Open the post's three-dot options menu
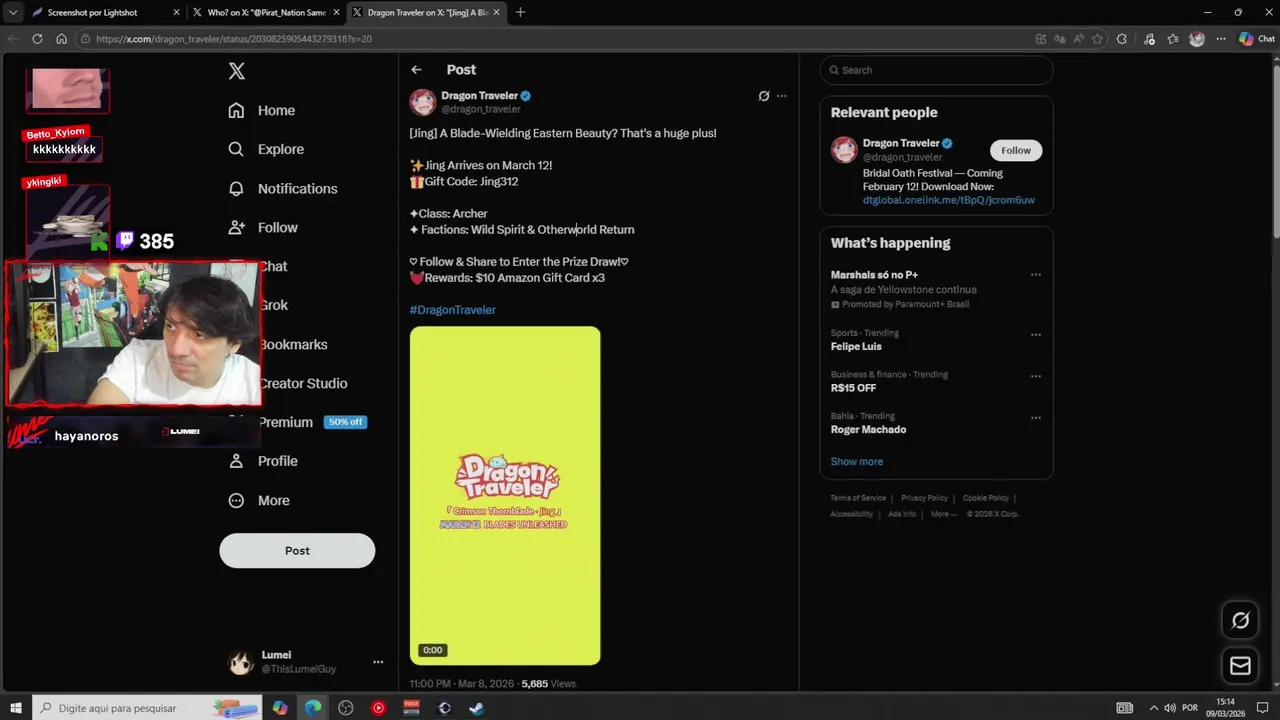This screenshot has width=1280, height=720. (782, 96)
